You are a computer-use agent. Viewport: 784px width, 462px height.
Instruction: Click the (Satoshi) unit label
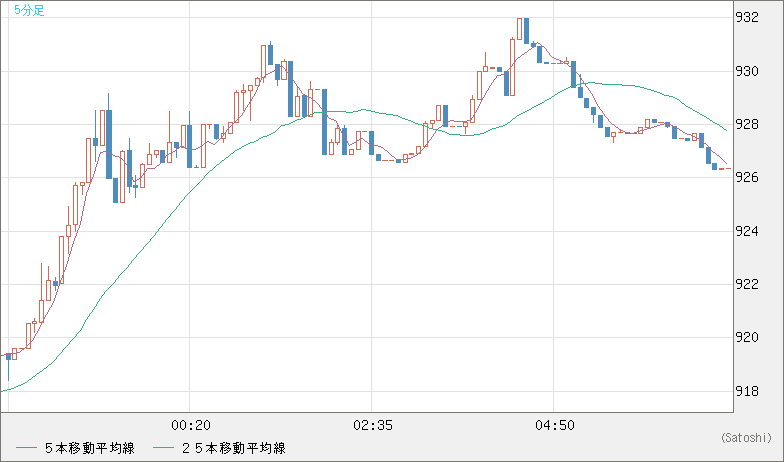pos(746,438)
